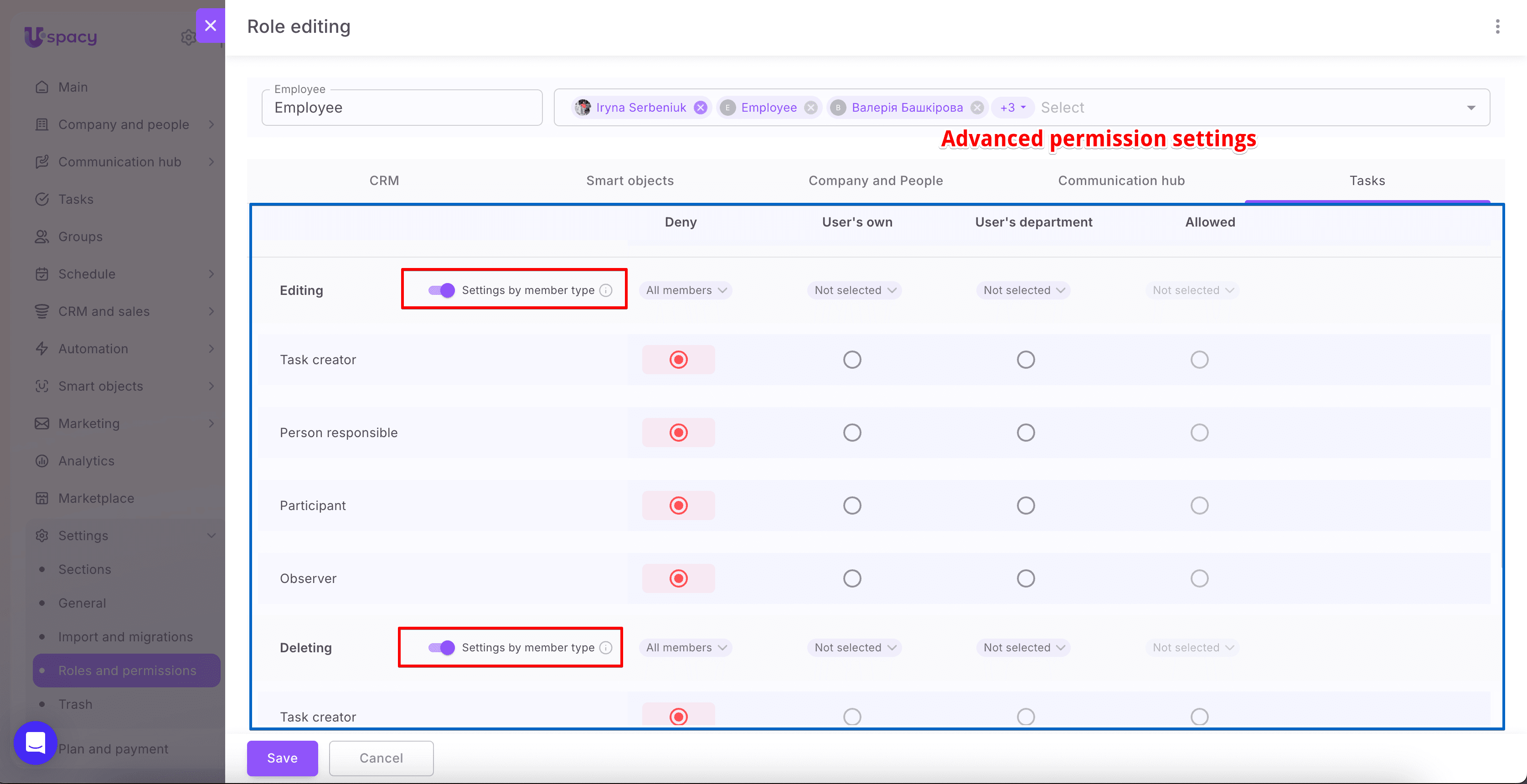
Task: Remove Валерія Башкірова chip from selection
Action: pos(977,107)
